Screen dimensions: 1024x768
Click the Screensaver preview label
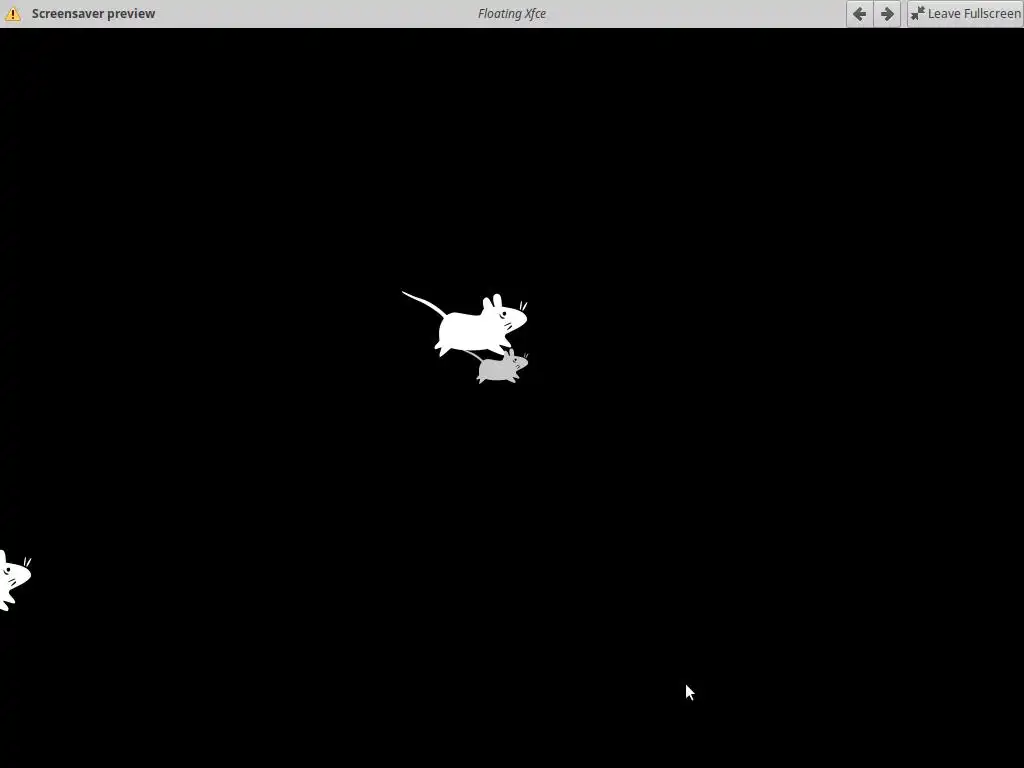[93, 14]
